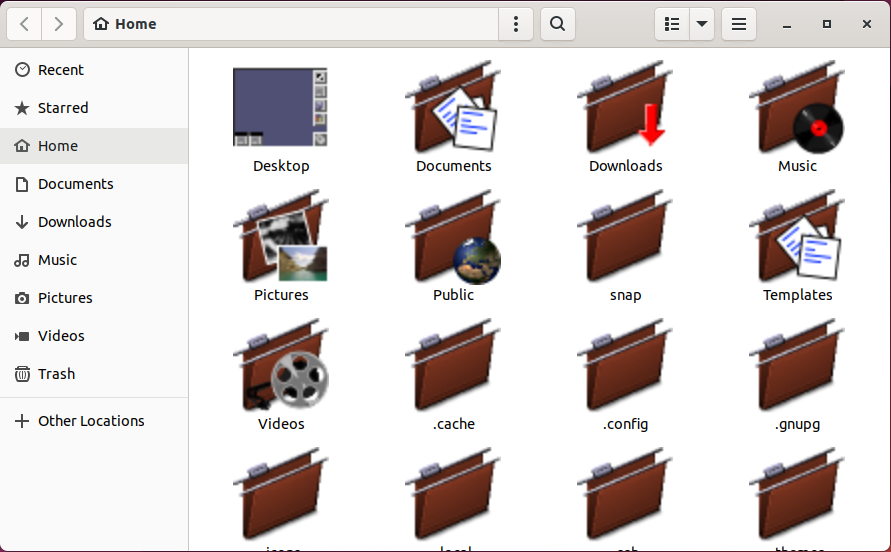Viewport: 891px width, 552px height.
Task: Click the "Public" folder name label
Action: [x=453, y=295]
